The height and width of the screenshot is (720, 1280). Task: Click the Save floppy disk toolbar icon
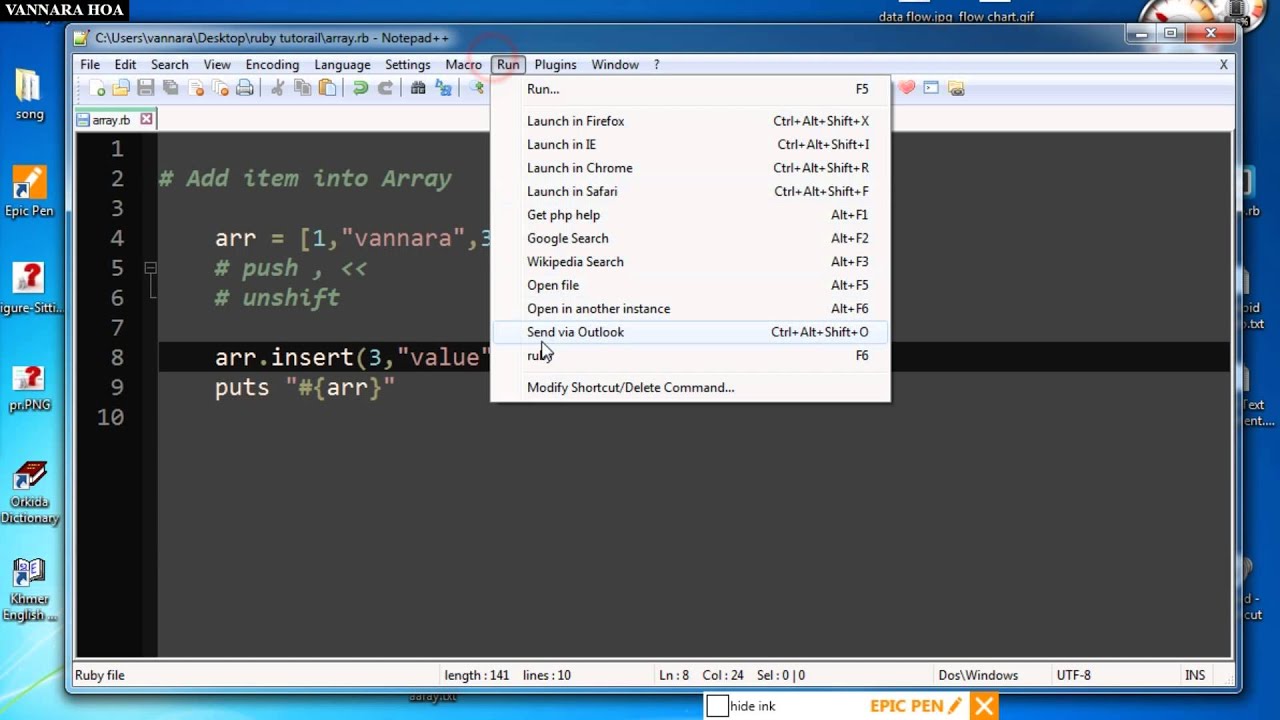click(146, 88)
